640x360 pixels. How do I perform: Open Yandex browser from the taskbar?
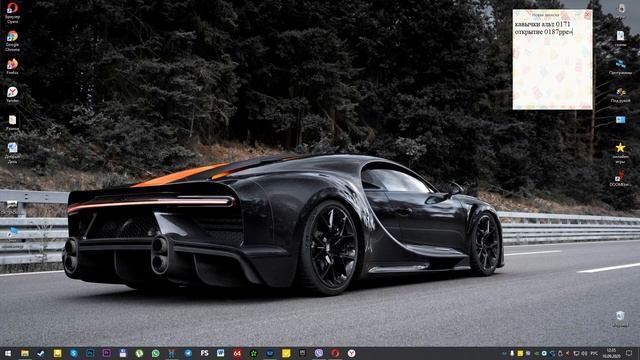pyautogui.click(x=351, y=353)
